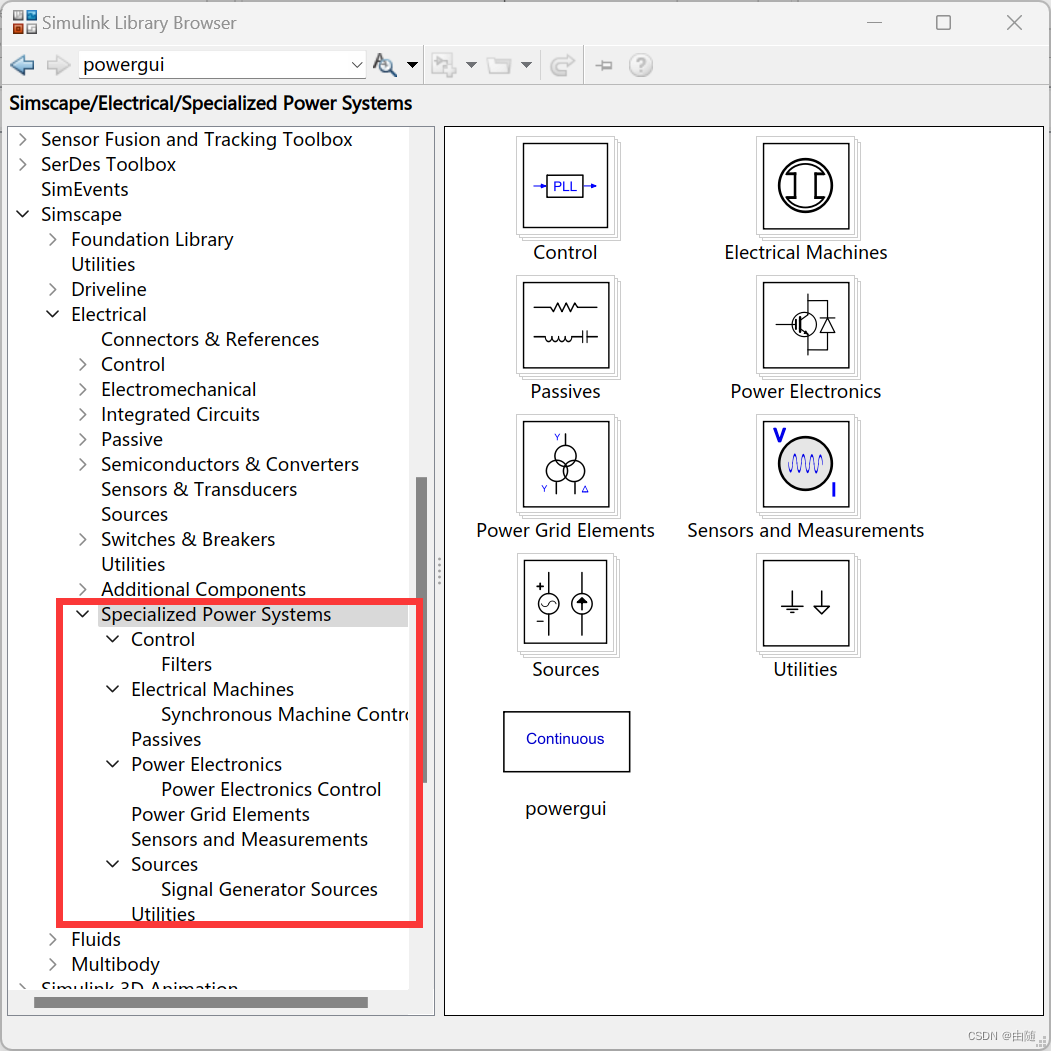Open the Passives library block icon
Viewport: 1051px width, 1051px height.
566,325
